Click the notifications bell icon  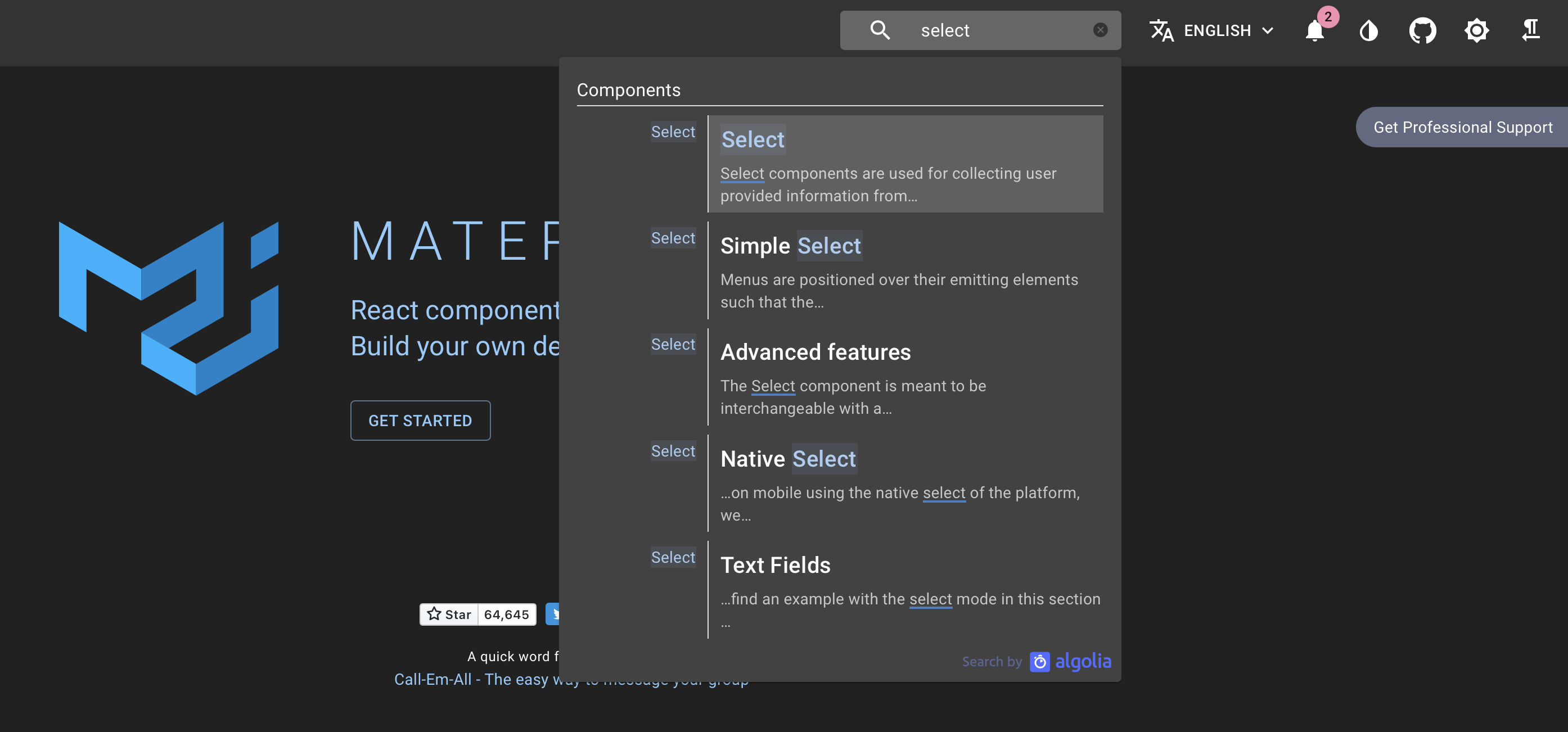tap(1315, 31)
